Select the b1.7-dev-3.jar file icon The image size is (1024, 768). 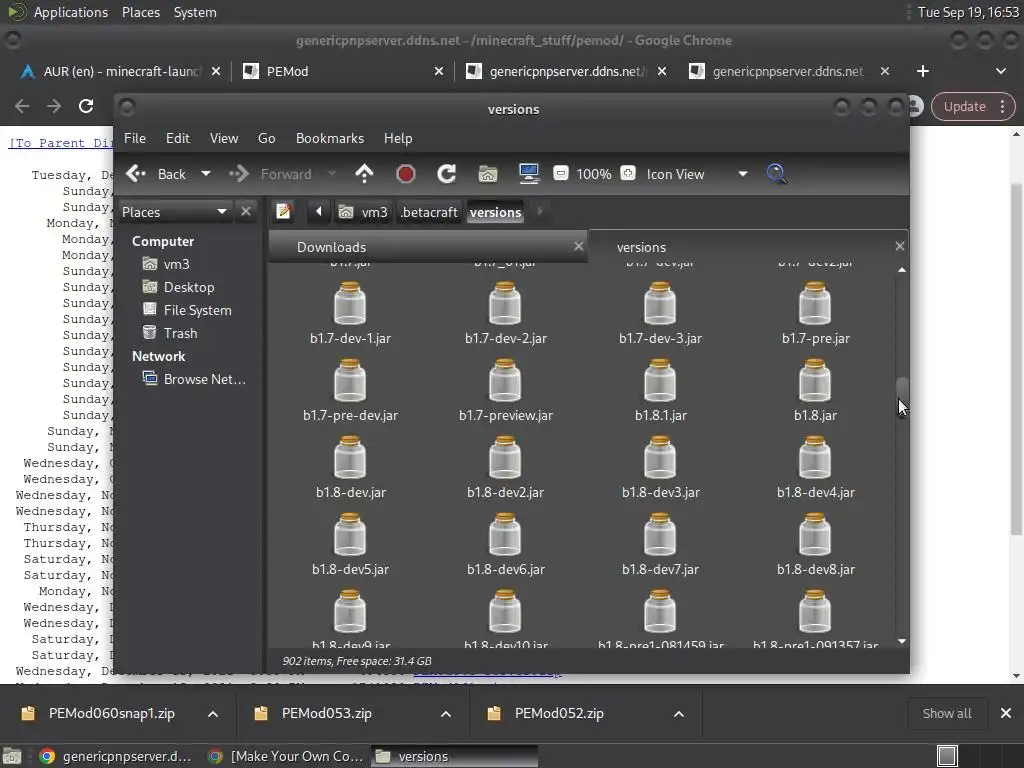pos(660,304)
